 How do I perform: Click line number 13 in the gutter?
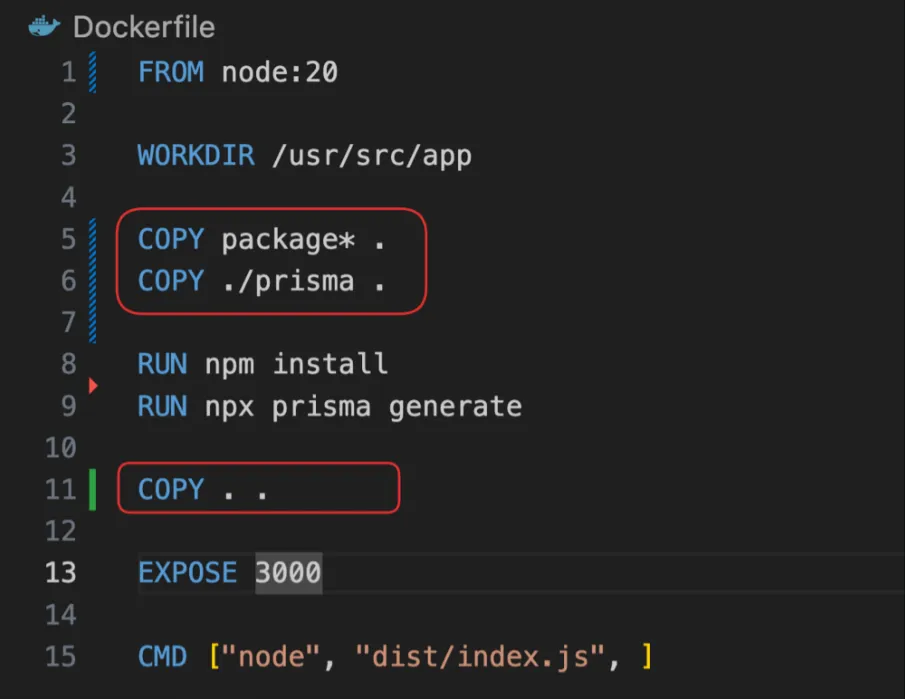pyautogui.click(x=61, y=573)
